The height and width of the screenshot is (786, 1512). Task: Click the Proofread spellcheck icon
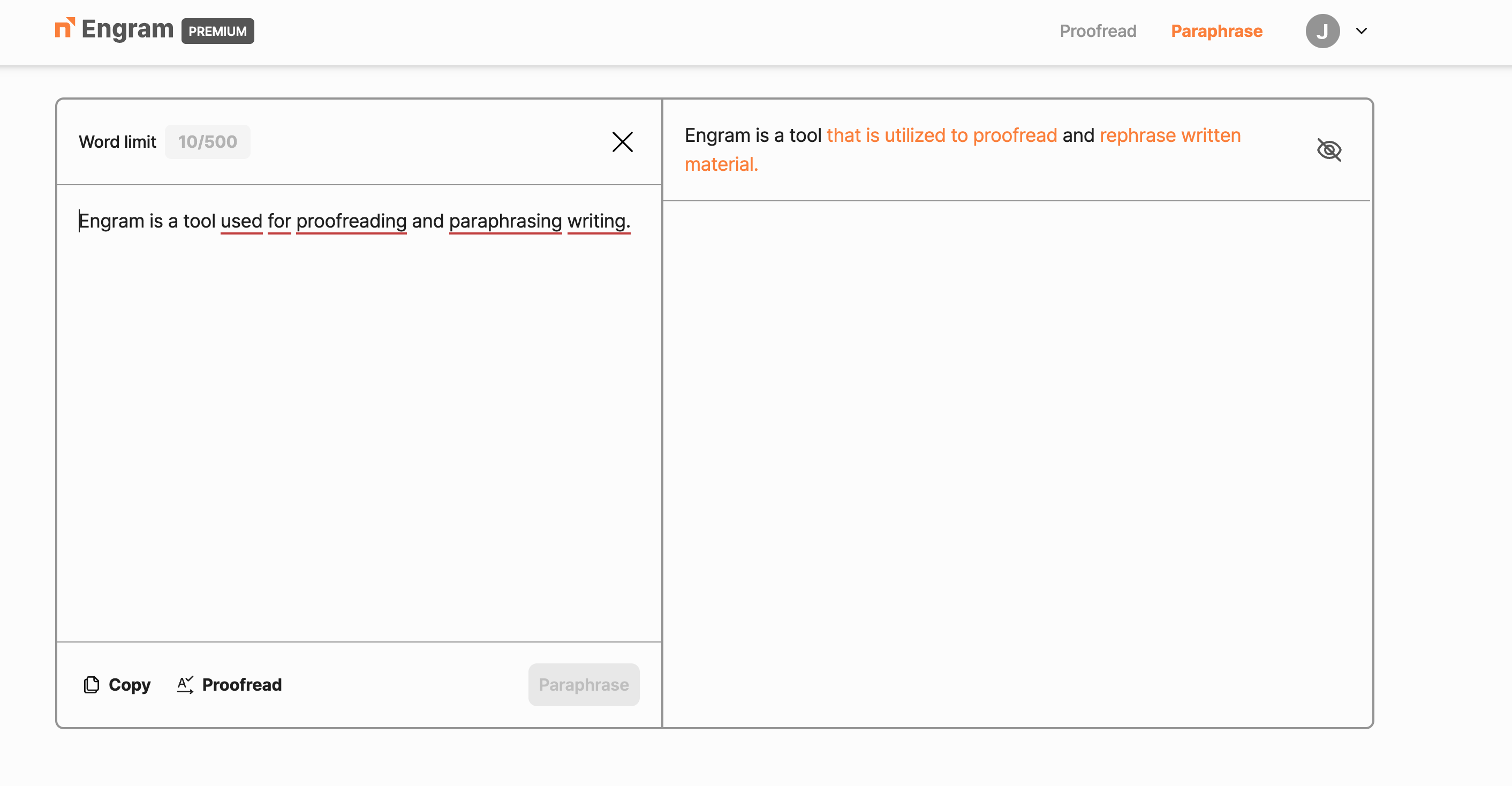point(185,684)
